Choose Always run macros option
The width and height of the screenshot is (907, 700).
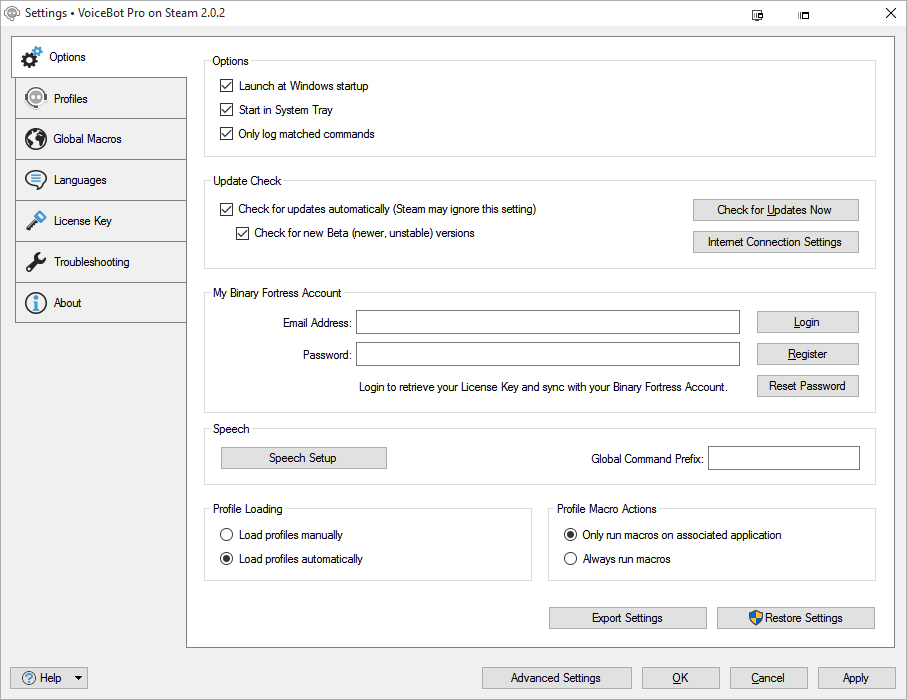point(570,559)
